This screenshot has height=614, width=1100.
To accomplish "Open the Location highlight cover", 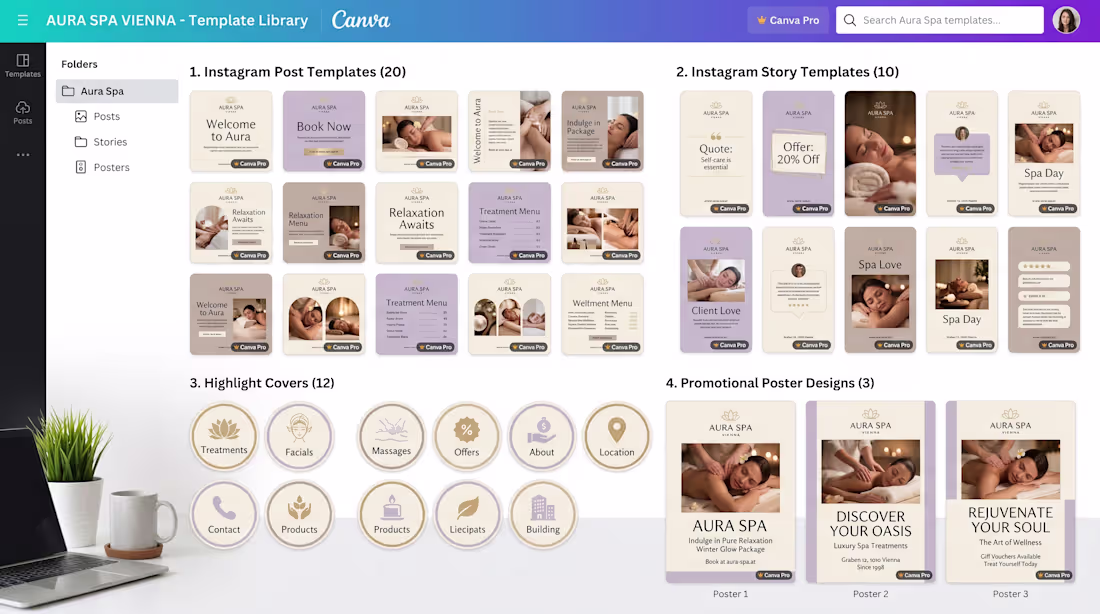I will pyautogui.click(x=617, y=436).
